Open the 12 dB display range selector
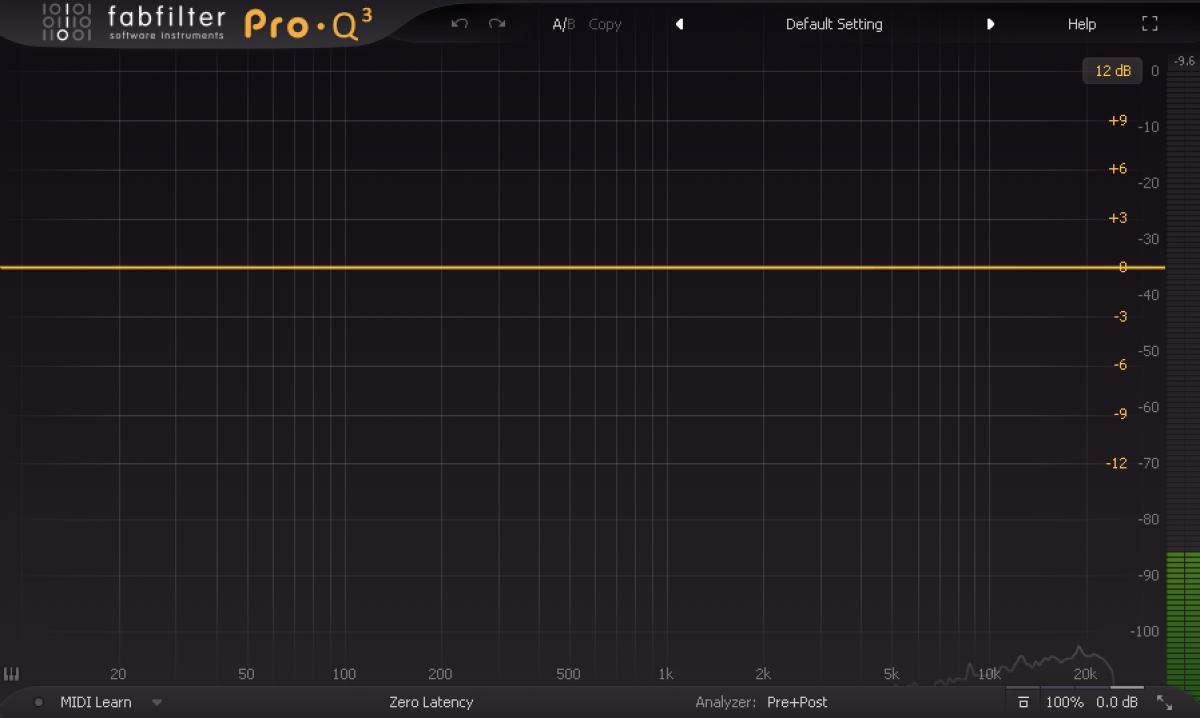Viewport: 1200px width, 718px height. [1112, 71]
